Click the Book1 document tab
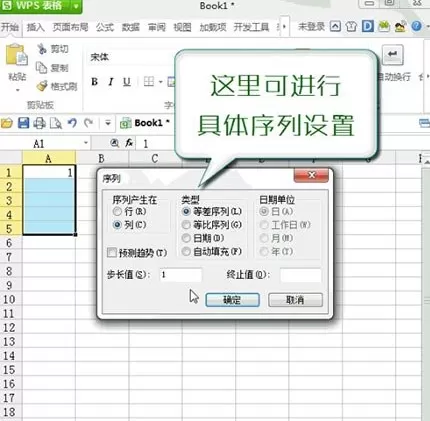 145,123
